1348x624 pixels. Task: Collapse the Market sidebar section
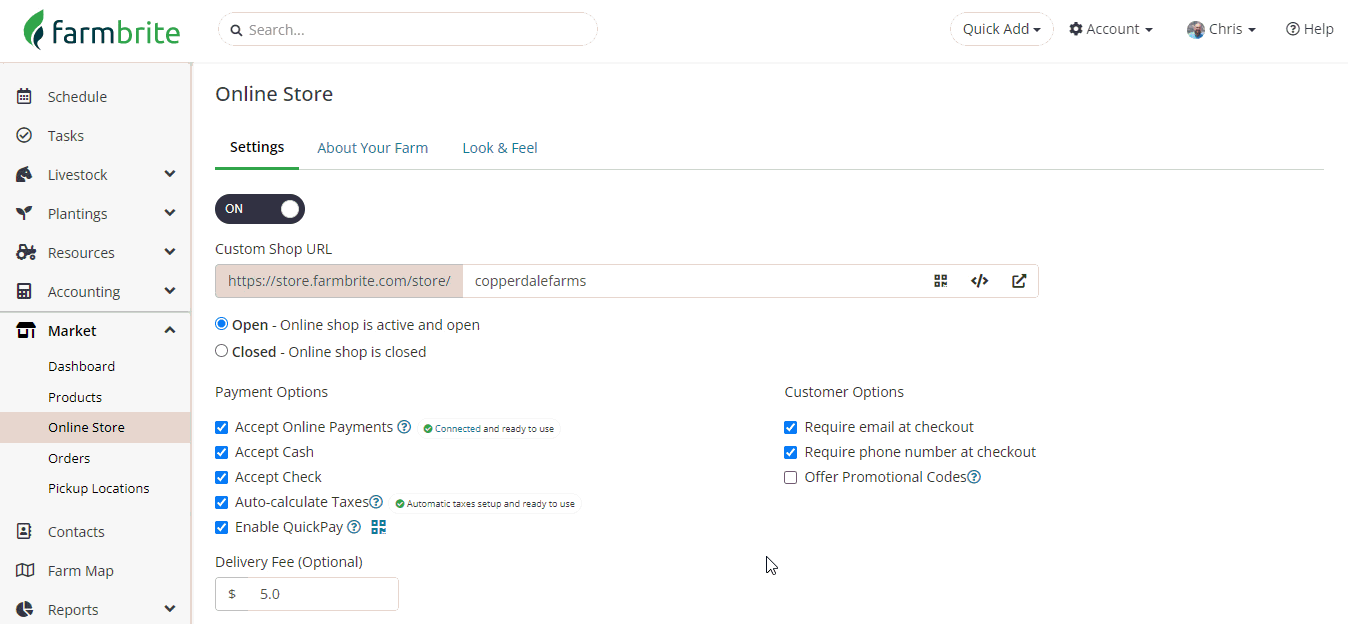(169, 331)
